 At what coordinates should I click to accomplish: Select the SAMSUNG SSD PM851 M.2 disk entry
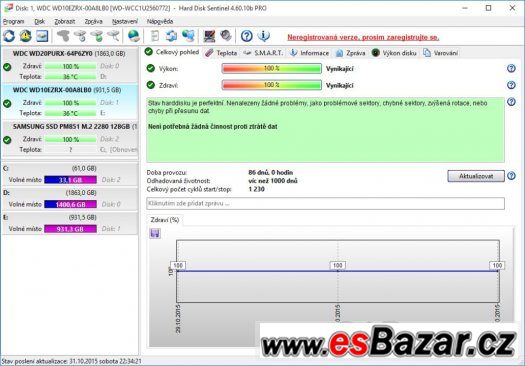[70, 138]
